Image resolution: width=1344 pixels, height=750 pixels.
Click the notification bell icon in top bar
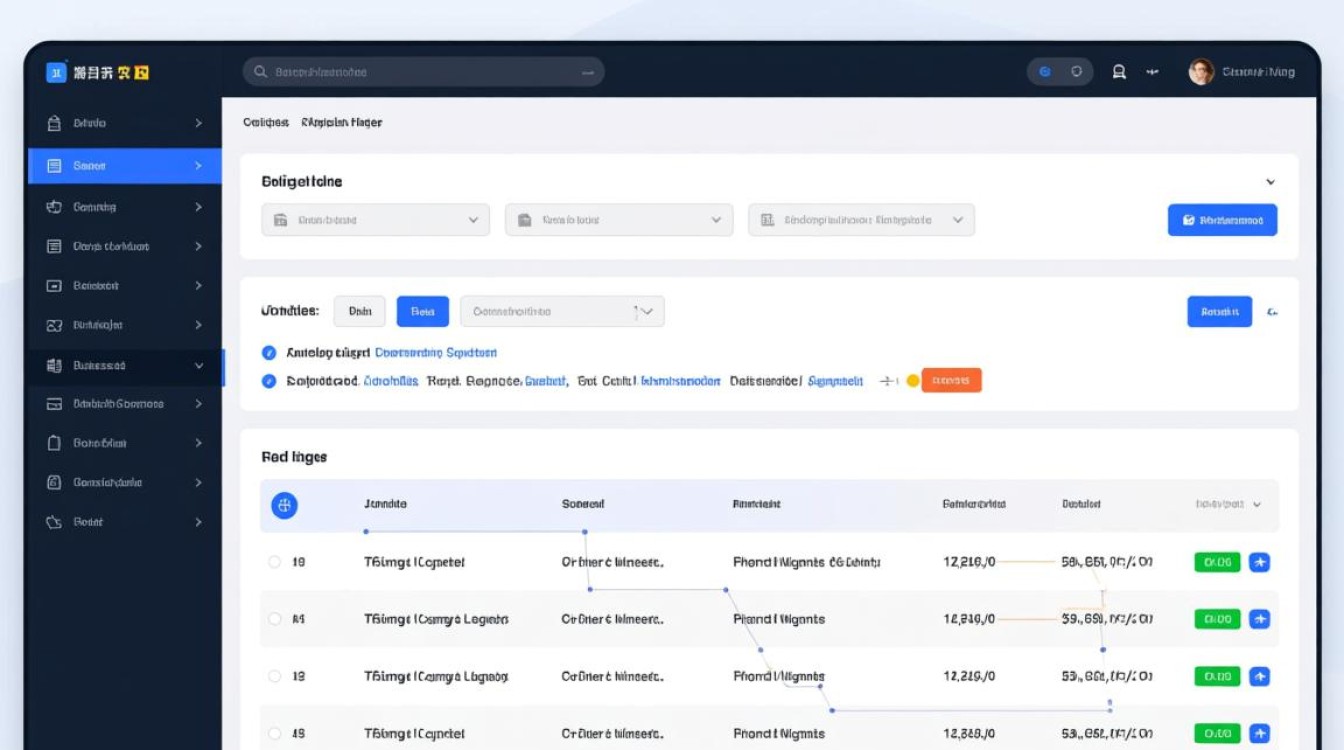[x=1119, y=72]
